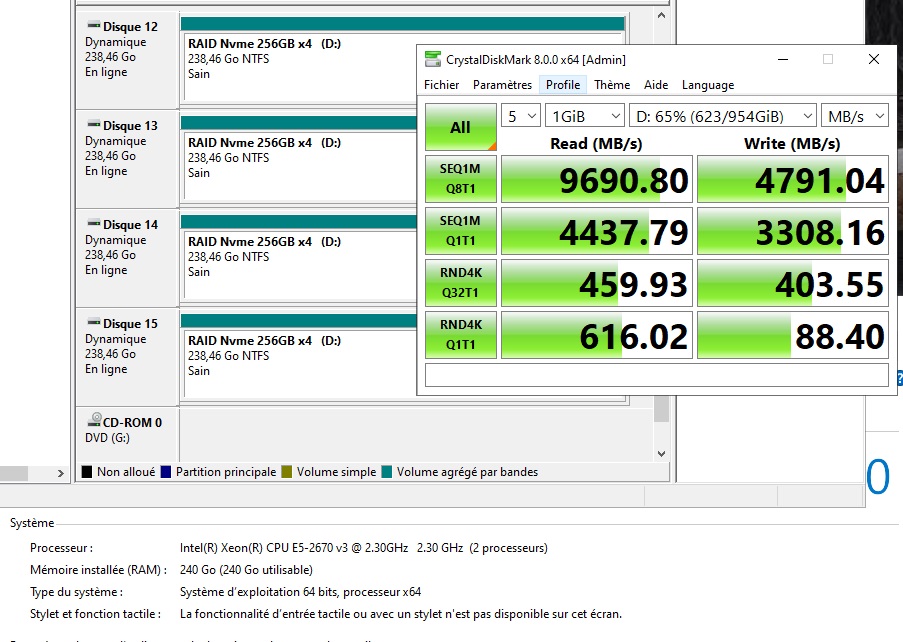Click the SEQ1M Q1T1 write result 3308.16
The image size is (903, 642).
pos(792,231)
